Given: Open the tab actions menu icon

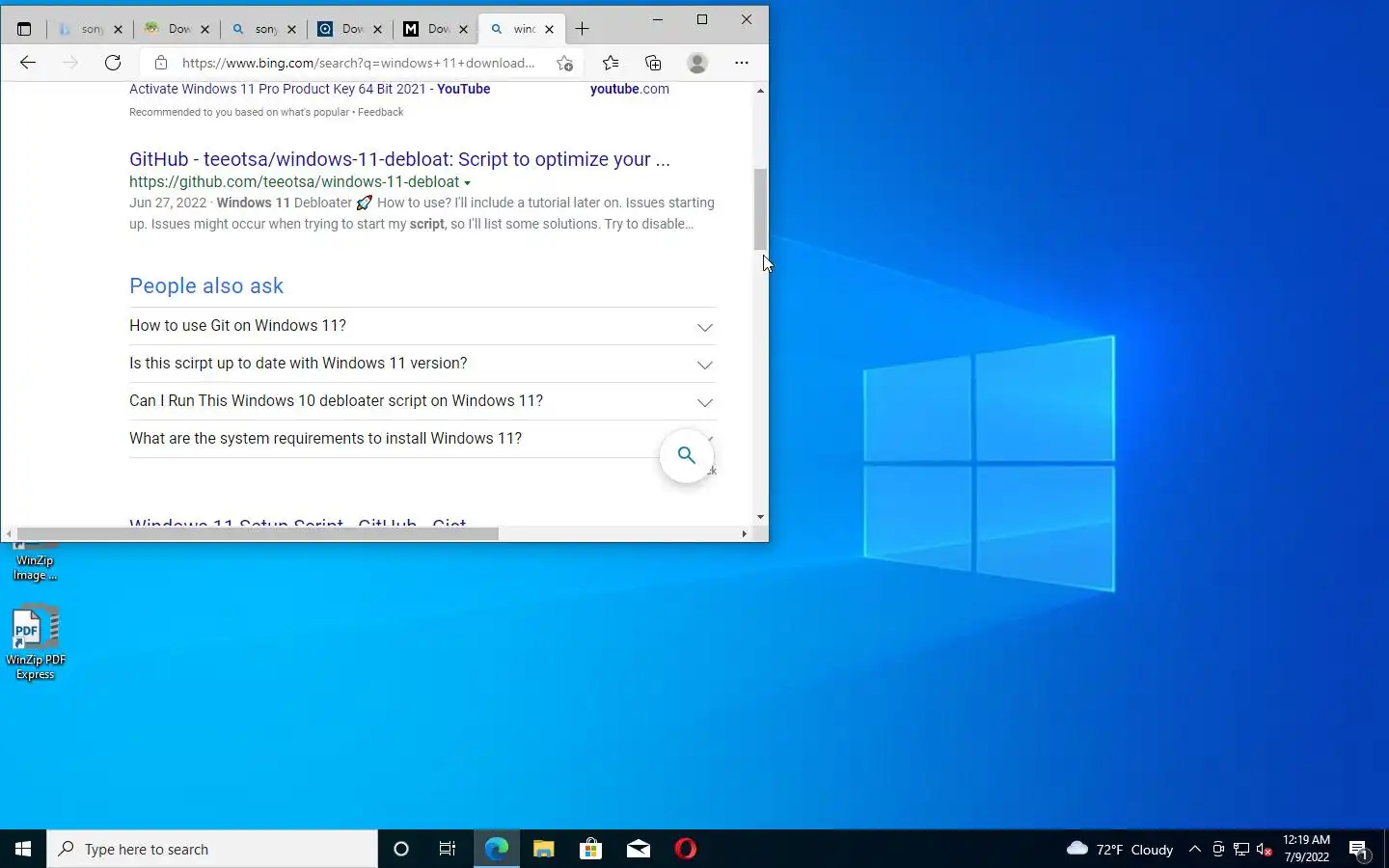Looking at the screenshot, I should [24, 29].
